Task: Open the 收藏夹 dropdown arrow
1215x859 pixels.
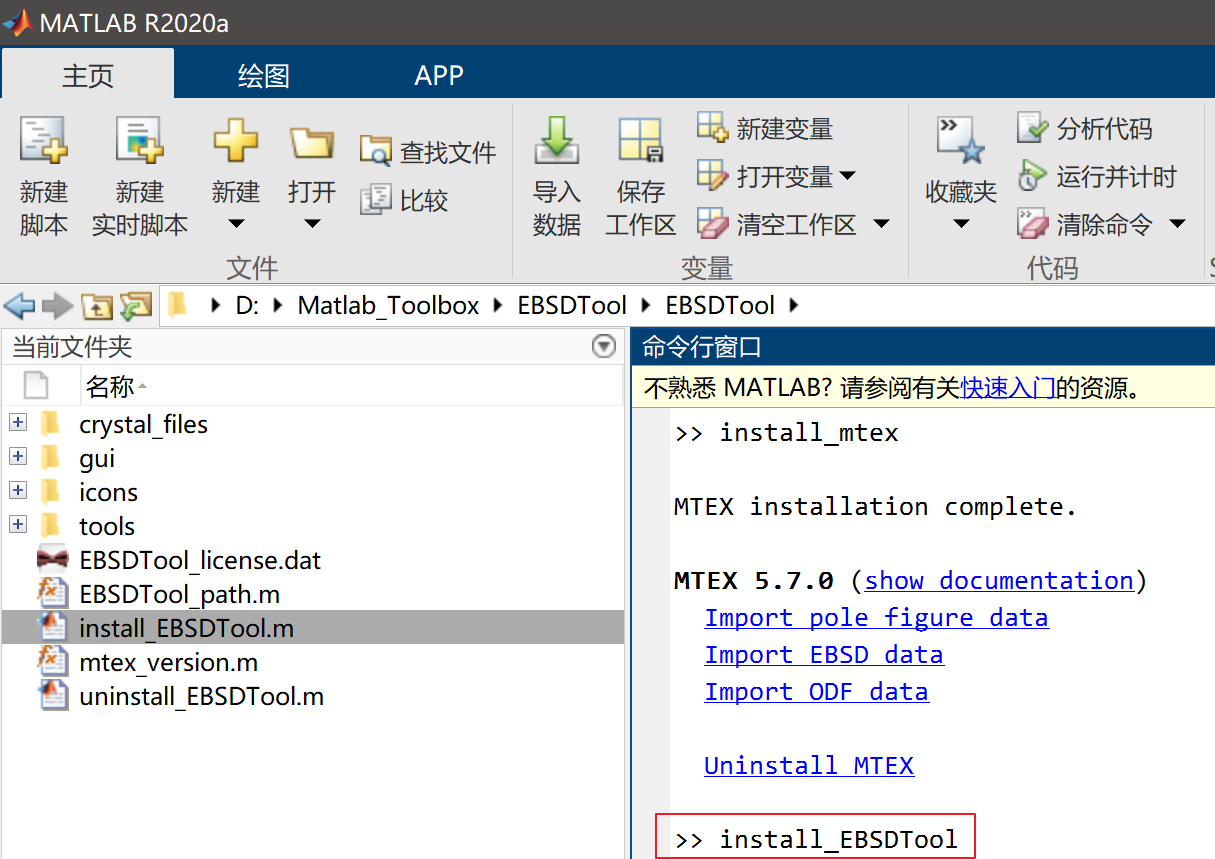Action: [x=961, y=224]
